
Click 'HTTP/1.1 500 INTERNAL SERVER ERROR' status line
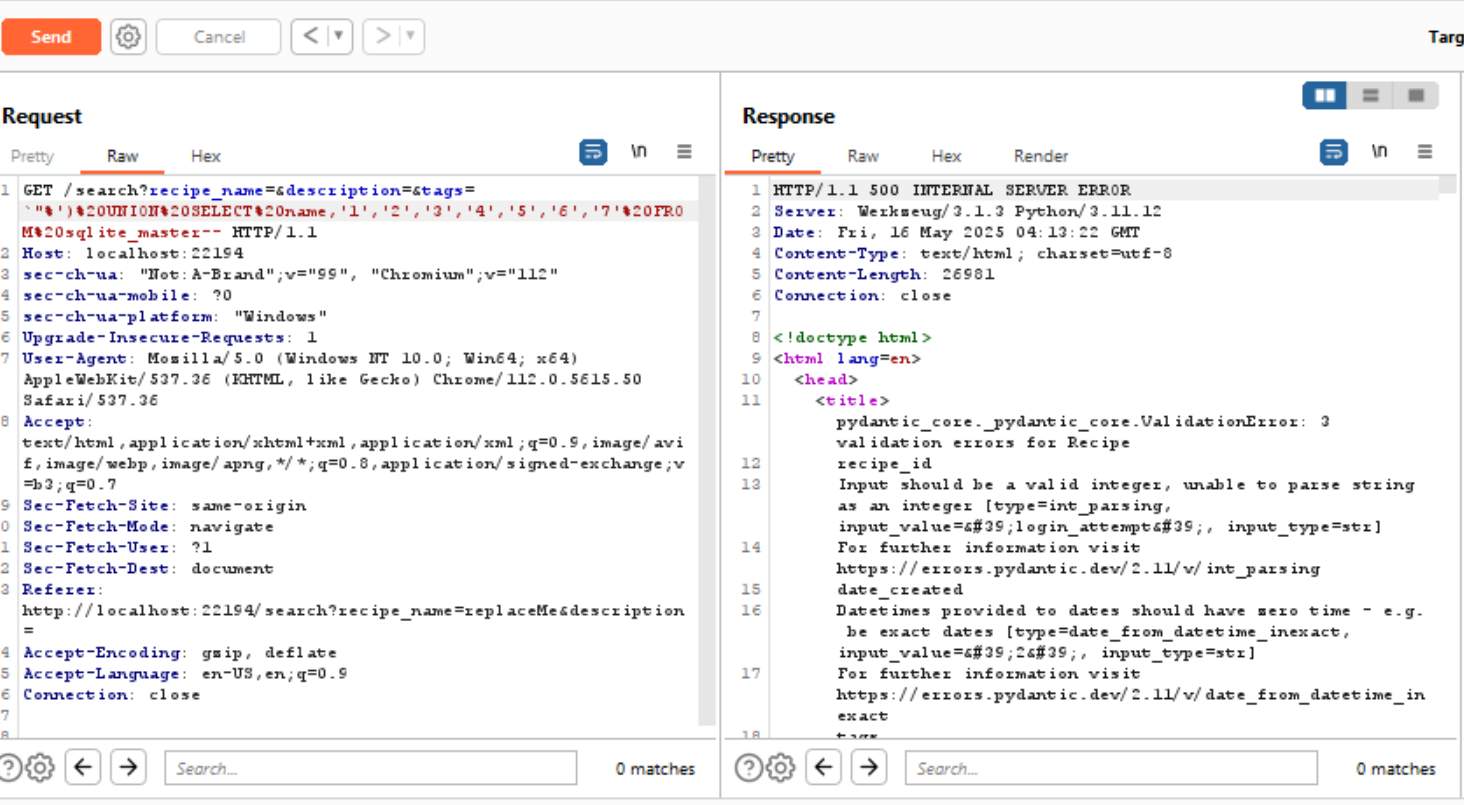952,190
